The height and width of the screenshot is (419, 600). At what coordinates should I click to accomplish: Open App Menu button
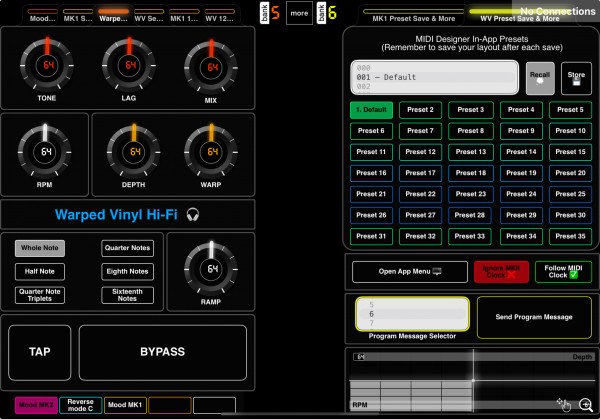click(410, 272)
